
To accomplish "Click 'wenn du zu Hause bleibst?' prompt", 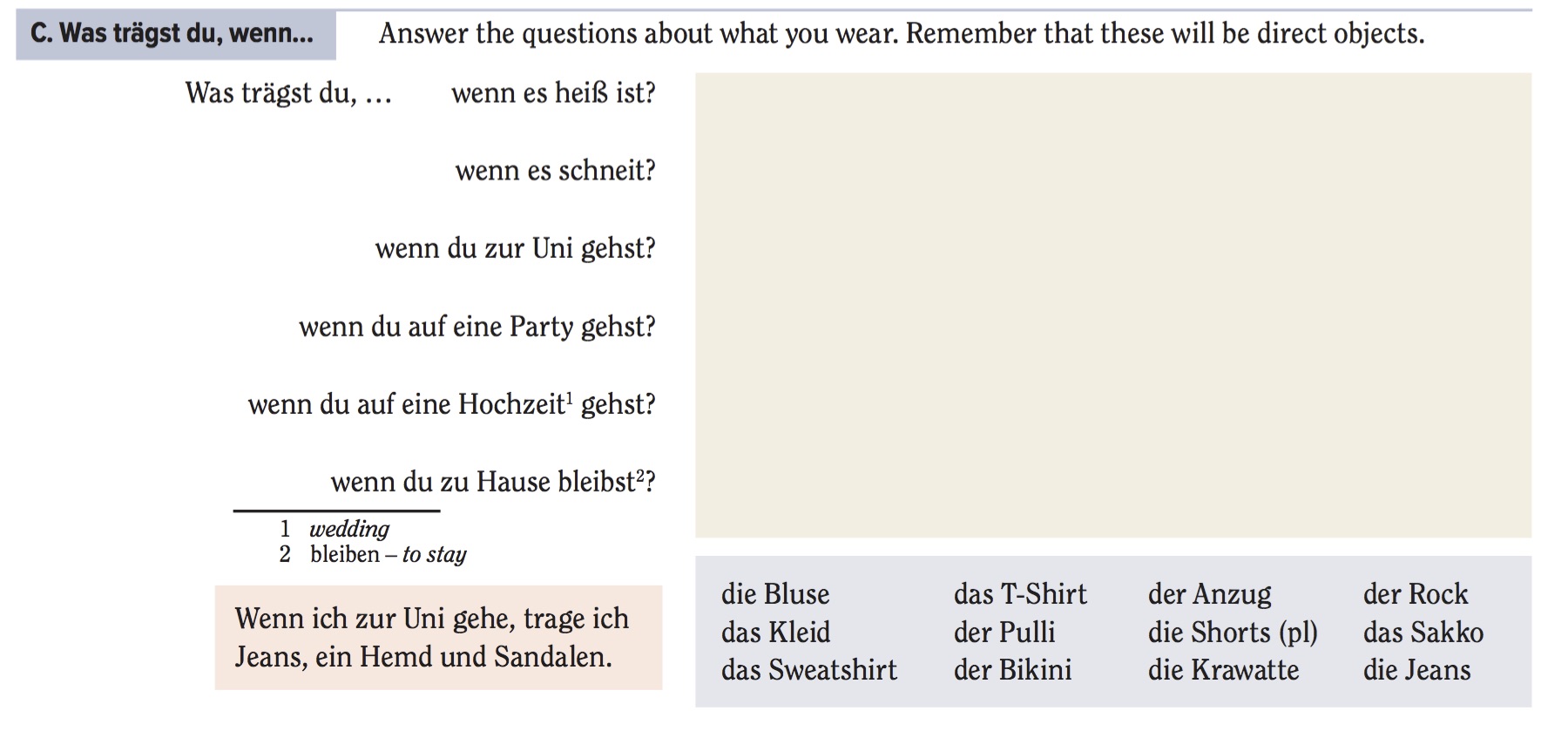I will click(x=492, y=481).
